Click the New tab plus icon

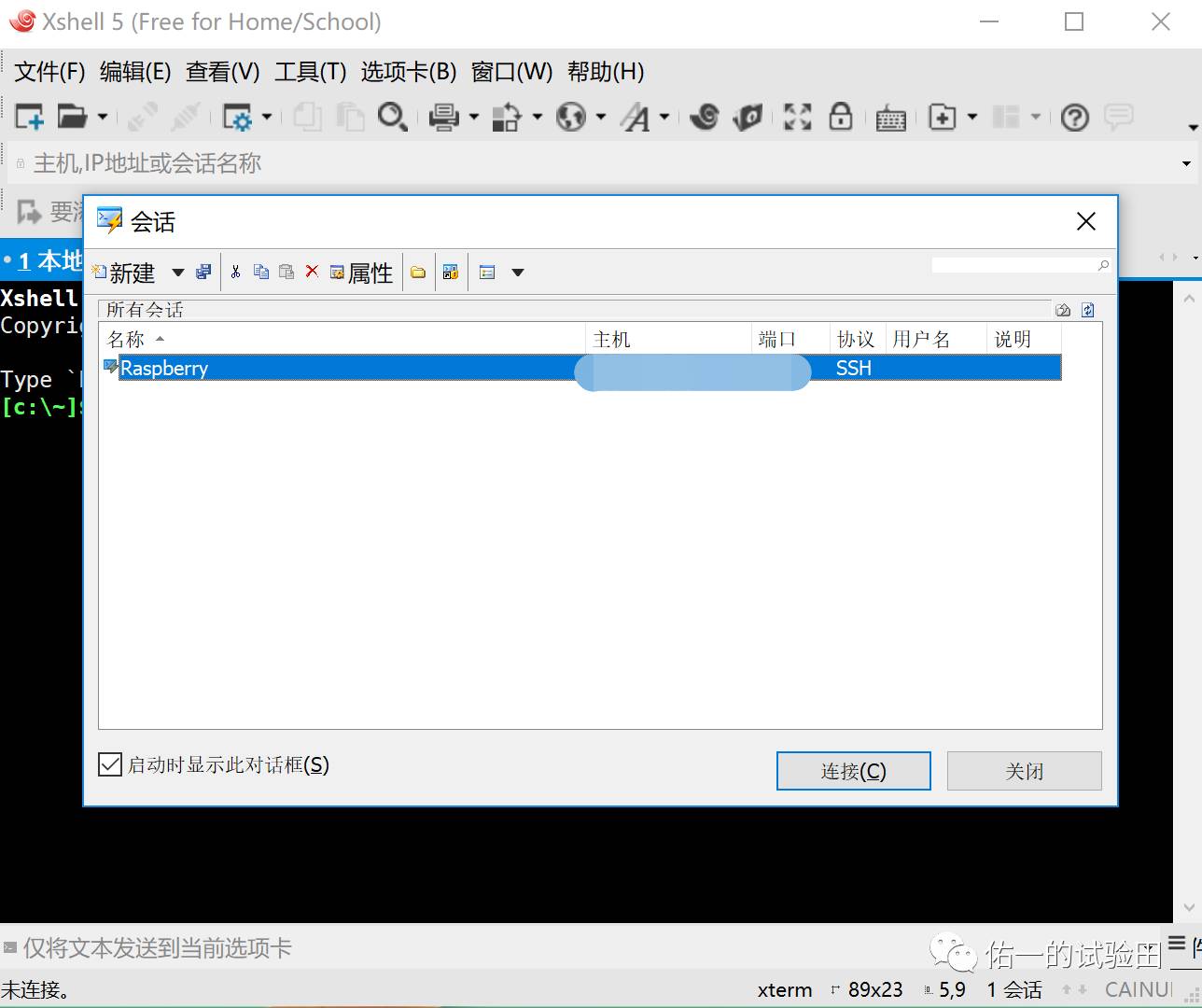point(943,117)
